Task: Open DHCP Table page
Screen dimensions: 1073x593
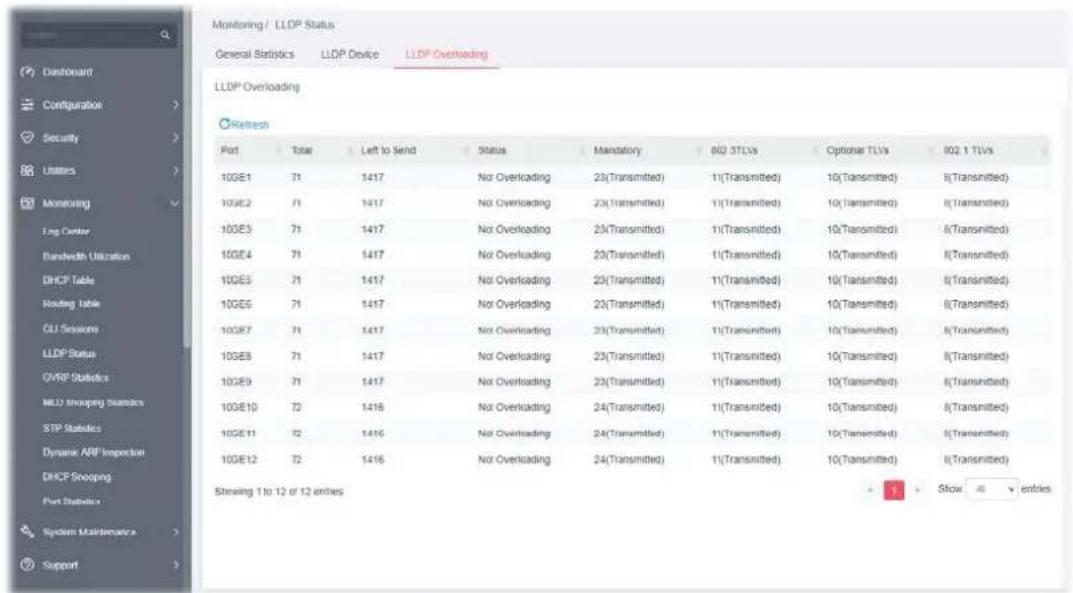Action: (68, 280)
